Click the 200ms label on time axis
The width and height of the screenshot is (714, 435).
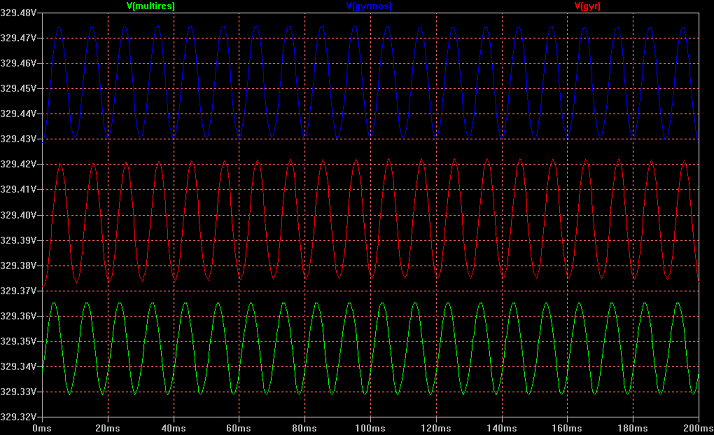(x=697, y=427)
